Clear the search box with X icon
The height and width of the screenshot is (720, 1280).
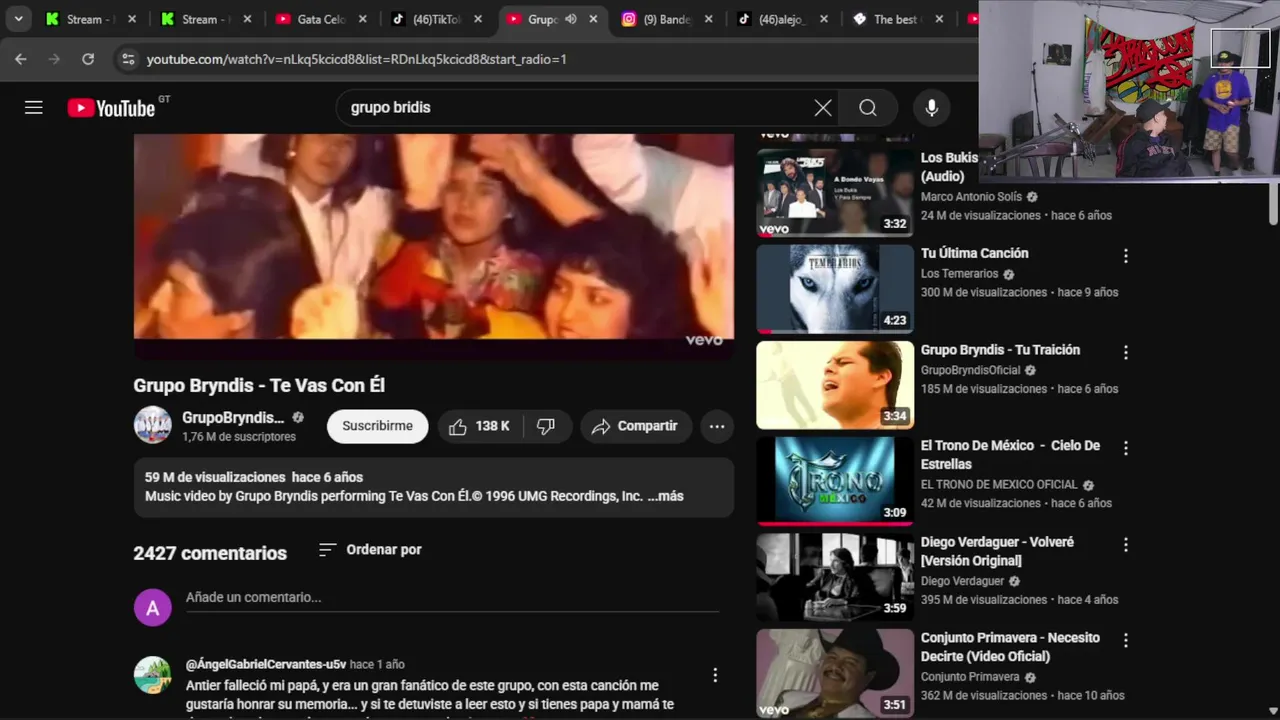pos(823,108)
